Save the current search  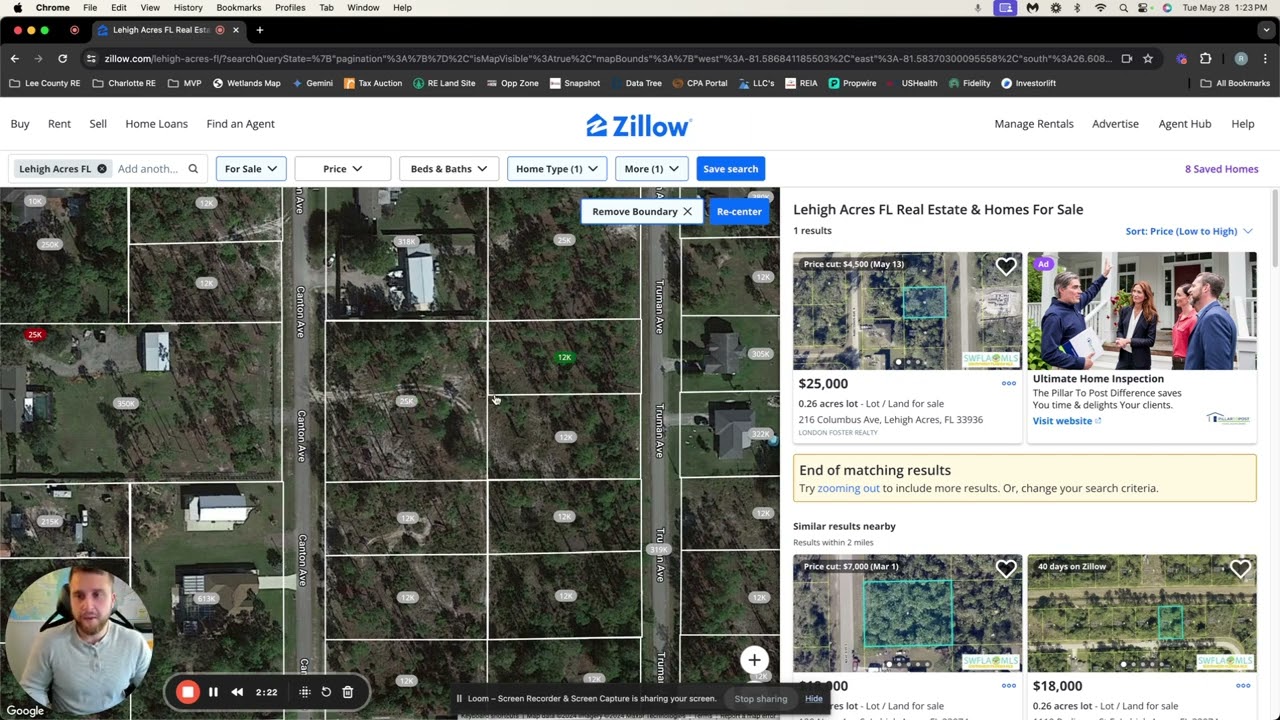[x=731, y=169]
